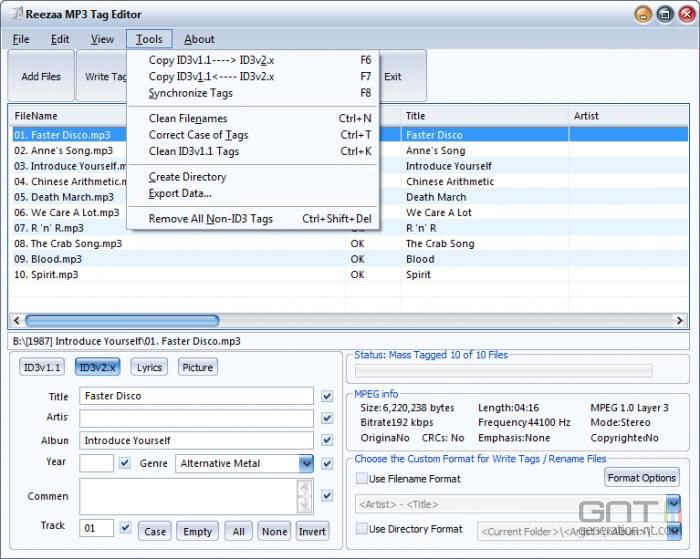The image size is (700, 559).
Task: Open the Picture tab
Action: (x=197, y=367)
